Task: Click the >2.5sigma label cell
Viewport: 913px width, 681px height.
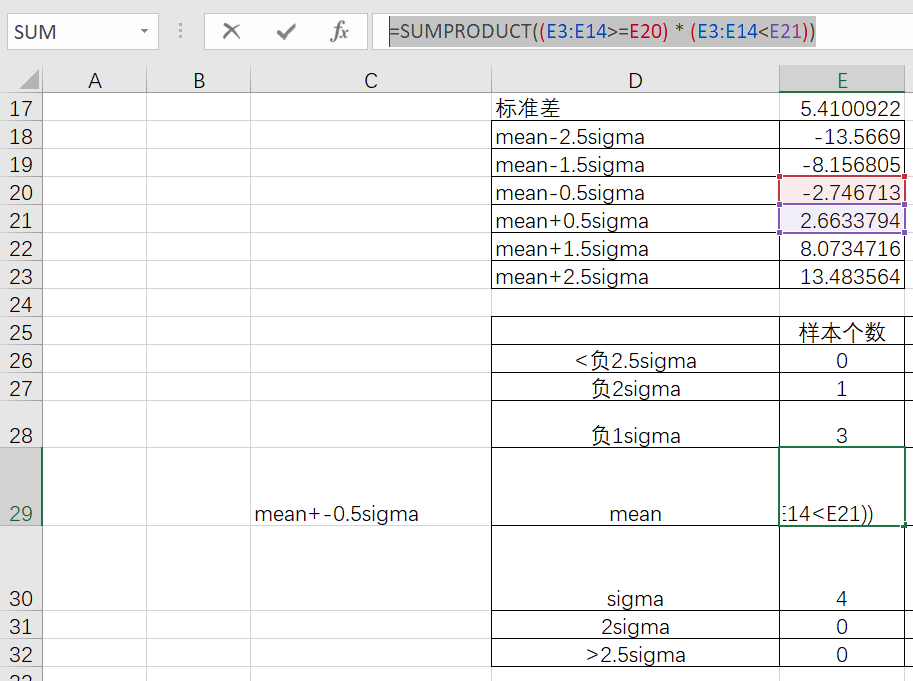Action: click(635, 653)
